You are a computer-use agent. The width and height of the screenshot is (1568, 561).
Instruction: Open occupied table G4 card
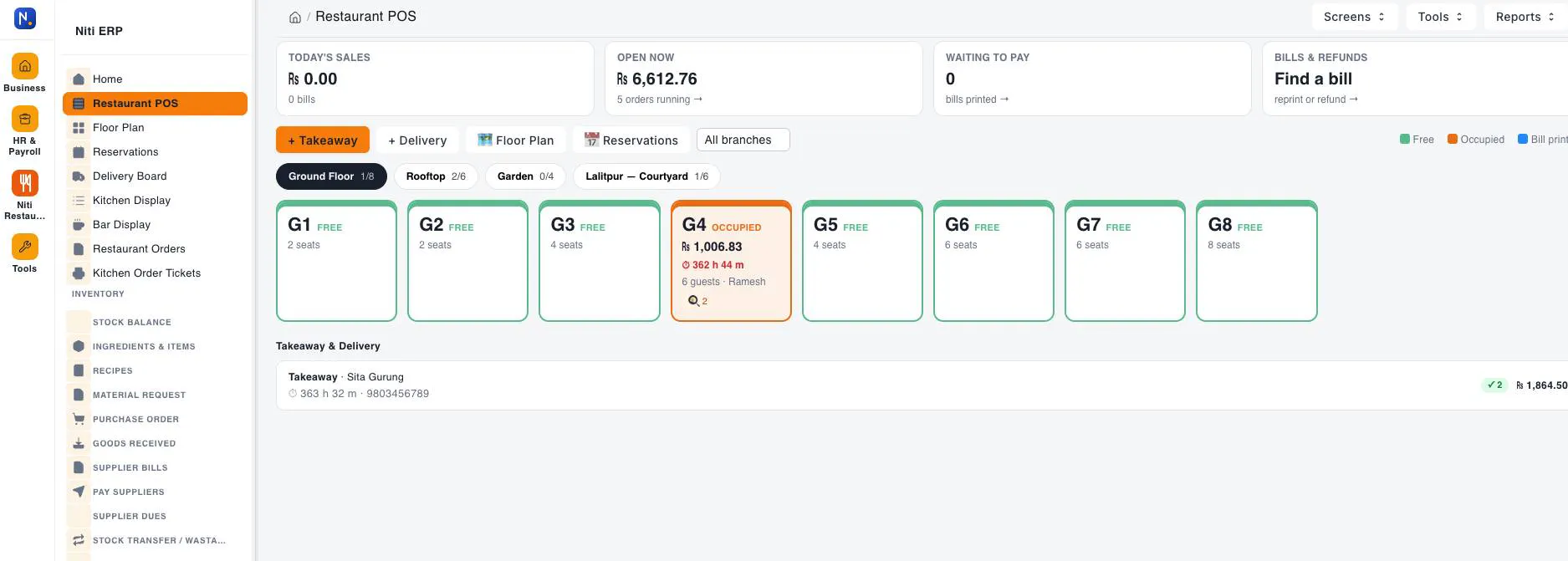[731, 261]
